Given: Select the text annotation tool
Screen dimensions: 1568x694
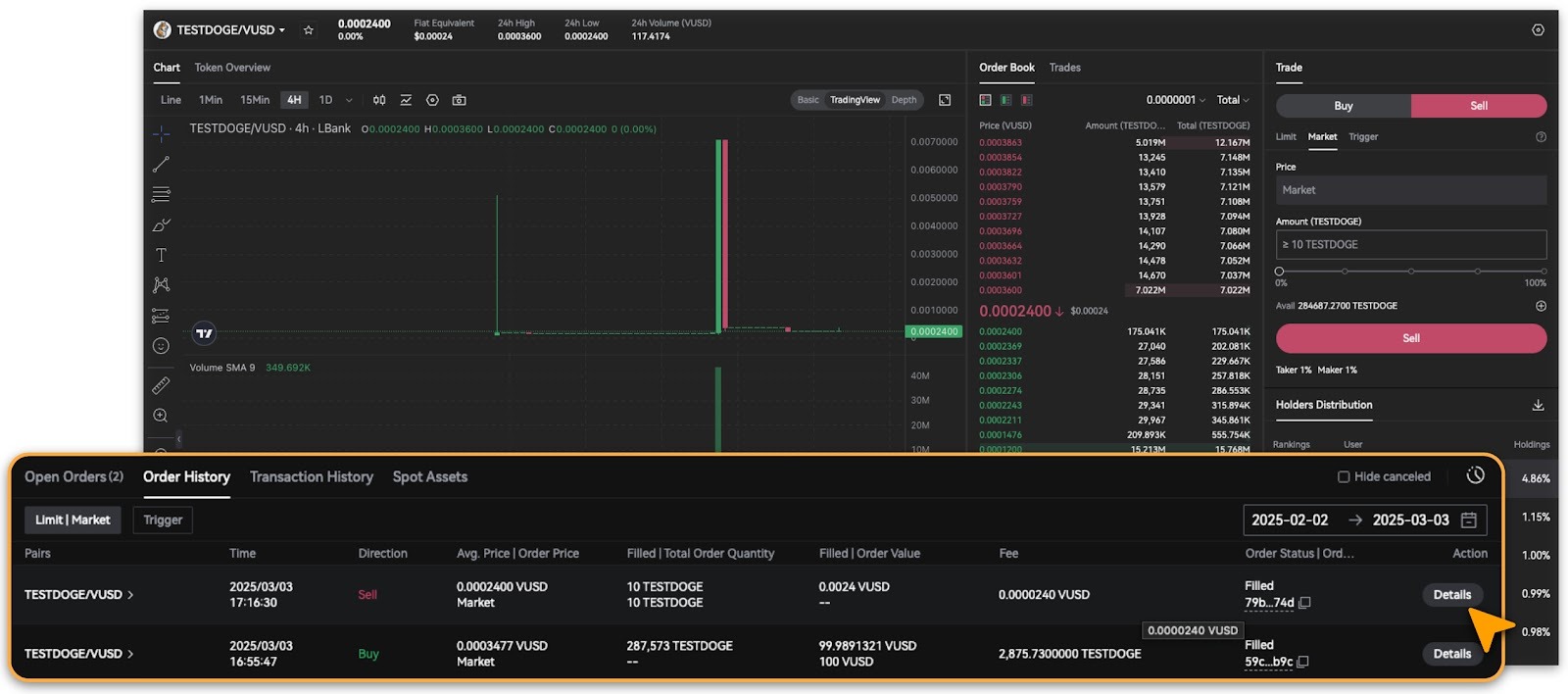Looking at the screenshot, I should [x=162, y=255].
